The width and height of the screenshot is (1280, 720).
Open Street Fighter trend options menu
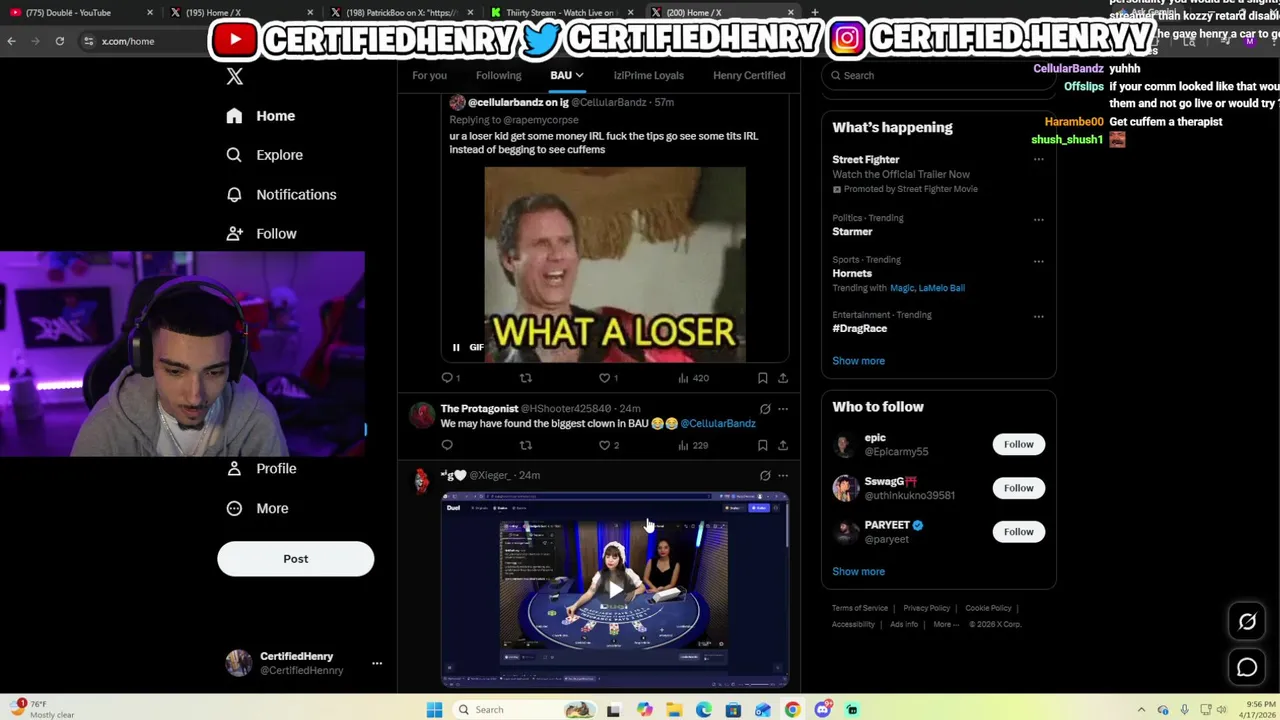coord(1038,160)
